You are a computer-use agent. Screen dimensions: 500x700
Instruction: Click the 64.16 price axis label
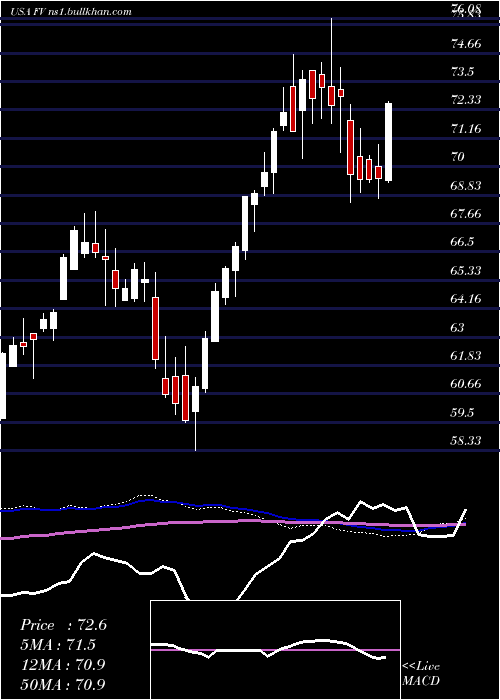click(466, 299)
